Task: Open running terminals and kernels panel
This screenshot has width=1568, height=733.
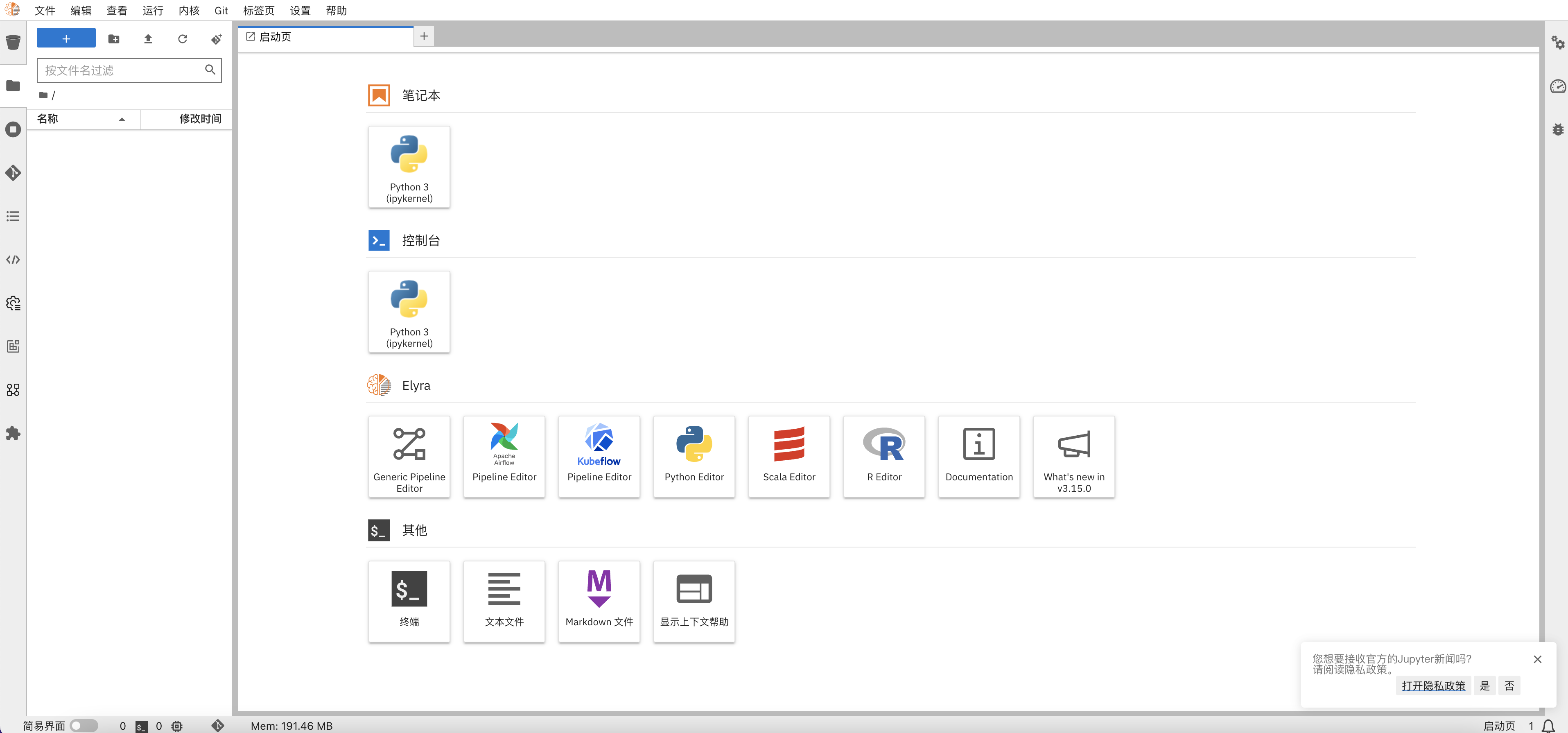Action: [13, 130]
